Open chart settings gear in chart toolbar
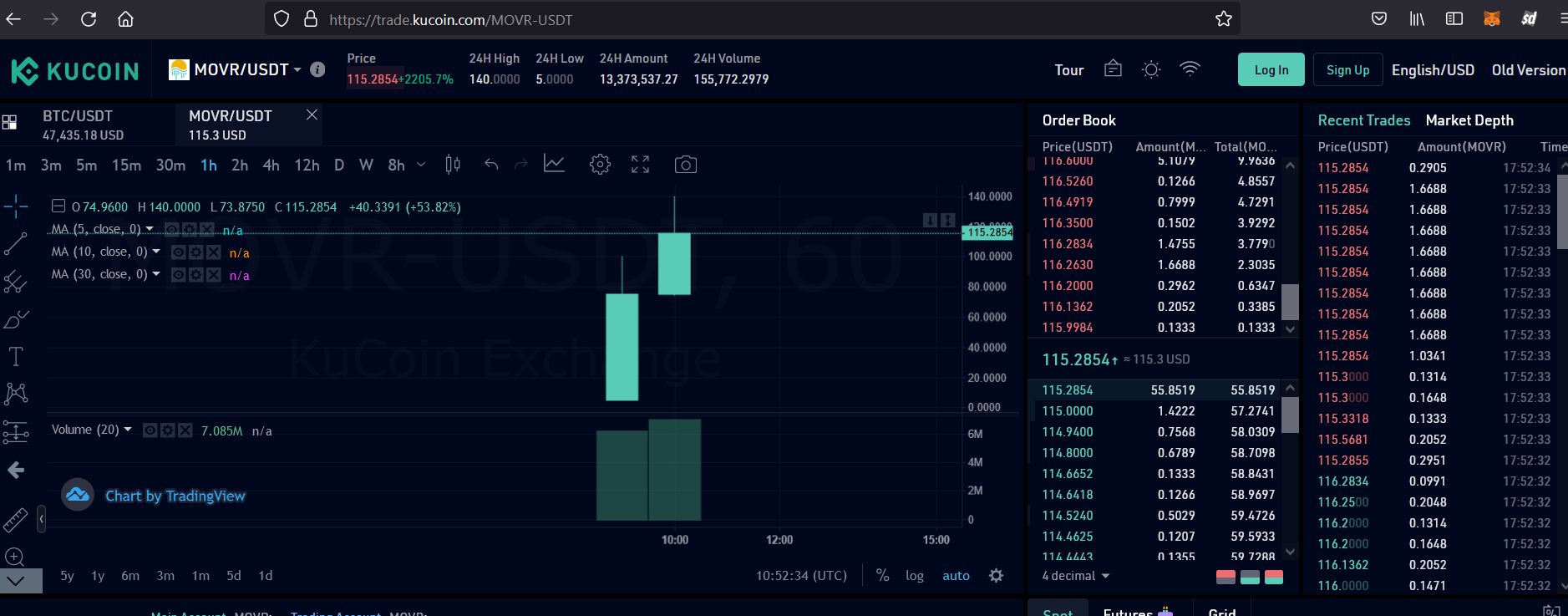The image size is (1568, 616). 600,165
